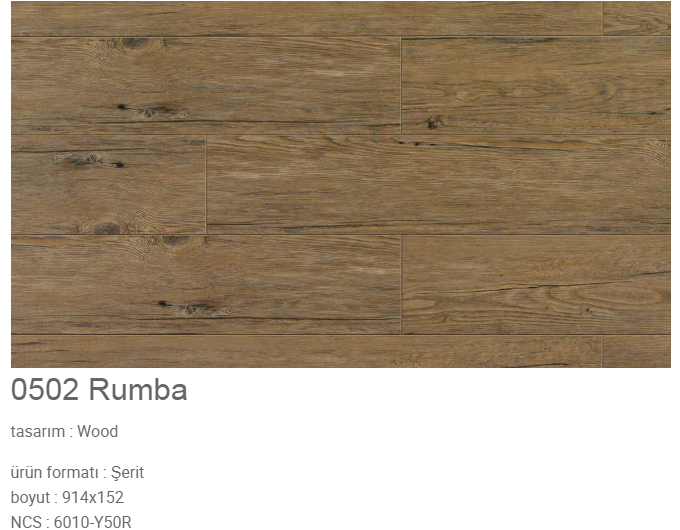Image resolution: width=680 pixels, height=530 pixels.
Task: Click the wide middle plank with light grain
Action: pos(438,185)
